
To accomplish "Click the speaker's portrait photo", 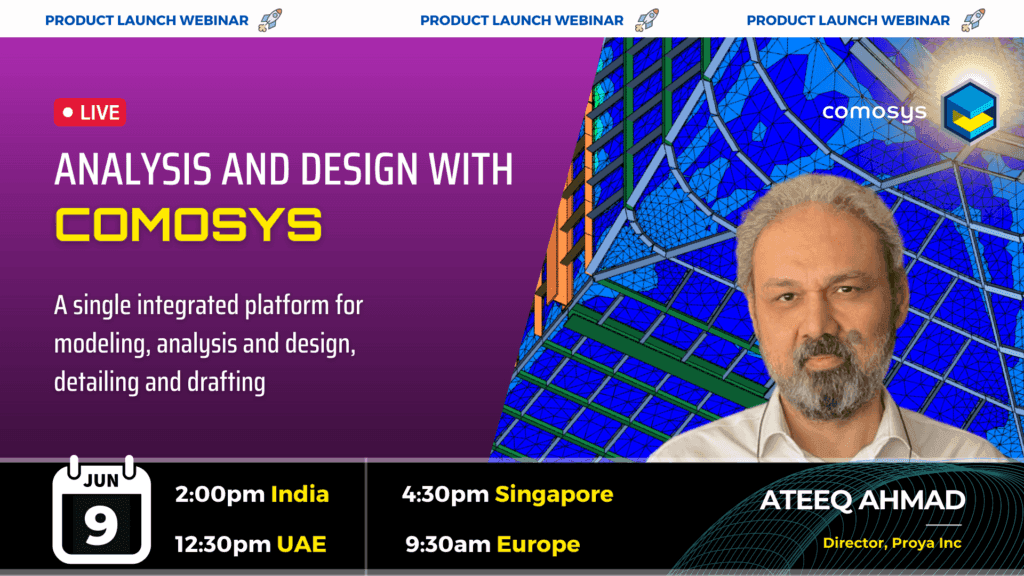I will tap(829, 320).
